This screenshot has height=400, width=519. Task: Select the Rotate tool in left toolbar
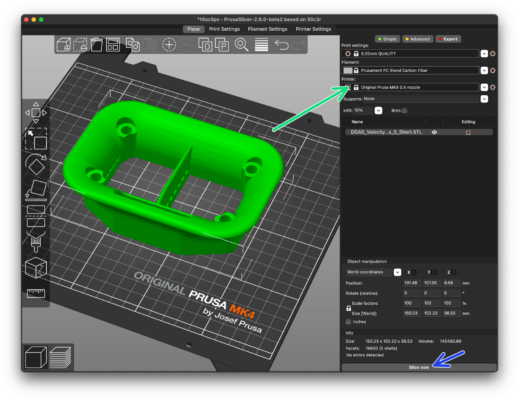(x=36, y=164)
